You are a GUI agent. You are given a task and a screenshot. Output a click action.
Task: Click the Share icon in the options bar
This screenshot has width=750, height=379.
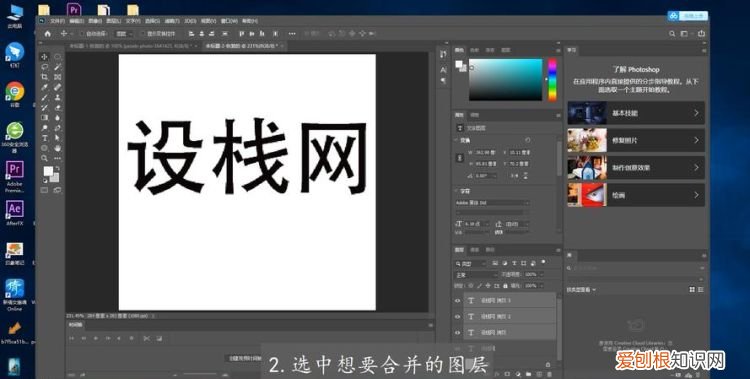pyautogui.click(x=701, y=33)
